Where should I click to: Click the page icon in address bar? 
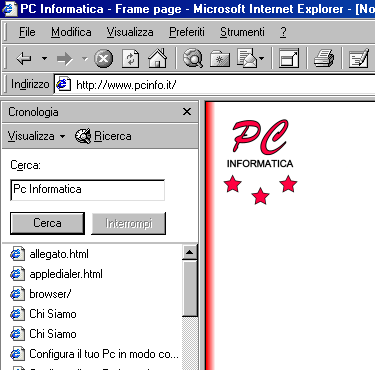click(x=63, y=84)
